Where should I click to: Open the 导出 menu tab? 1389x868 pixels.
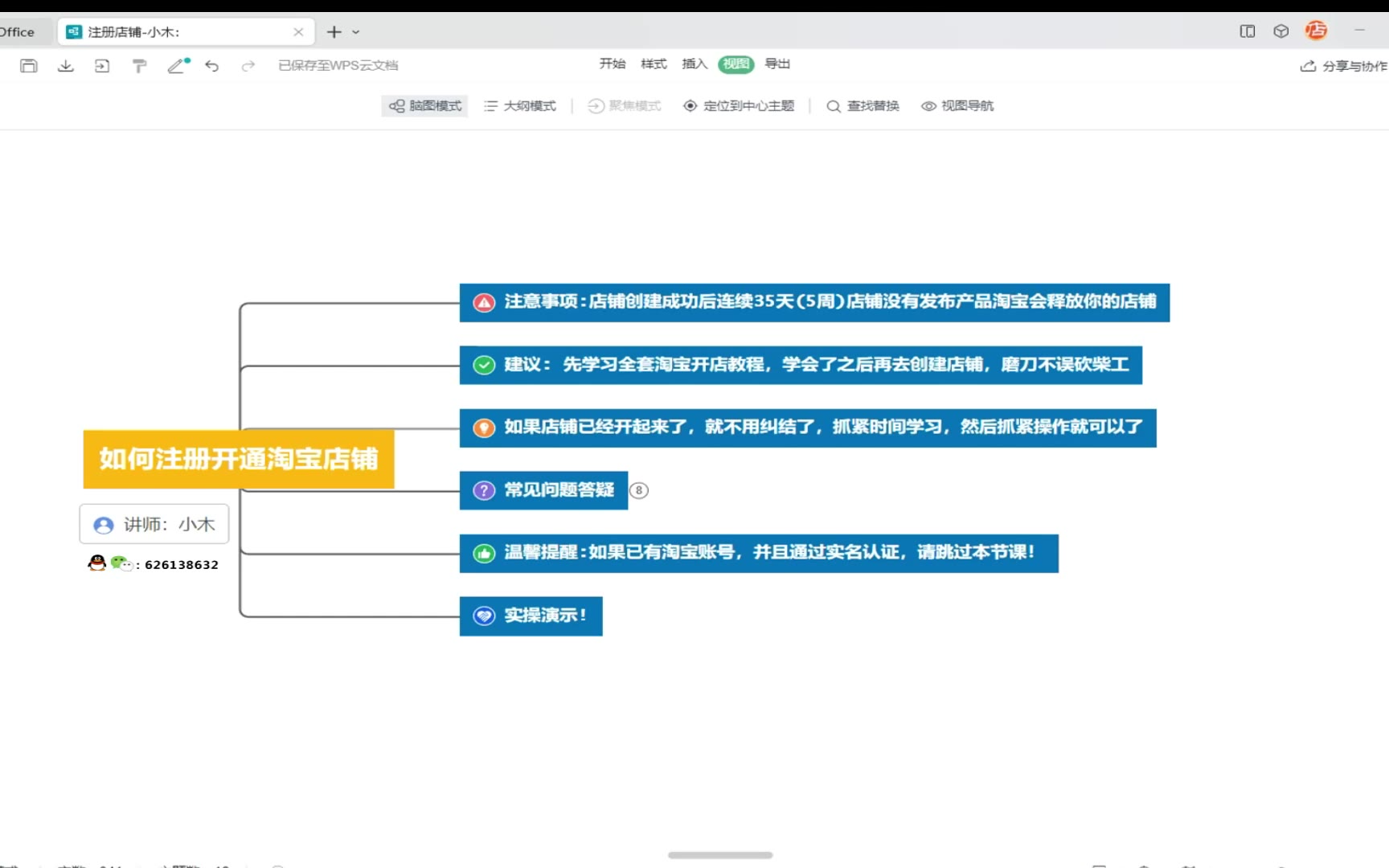coord(777,63)
